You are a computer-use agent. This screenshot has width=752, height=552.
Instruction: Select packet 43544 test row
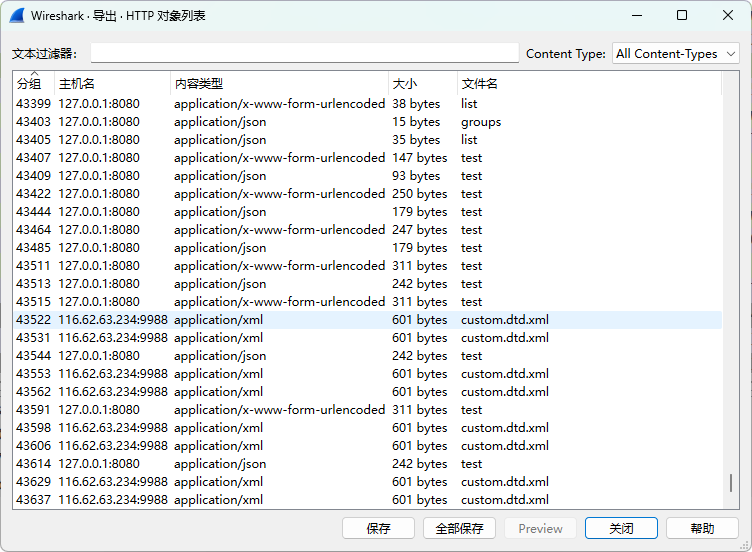tap(367, 356)
